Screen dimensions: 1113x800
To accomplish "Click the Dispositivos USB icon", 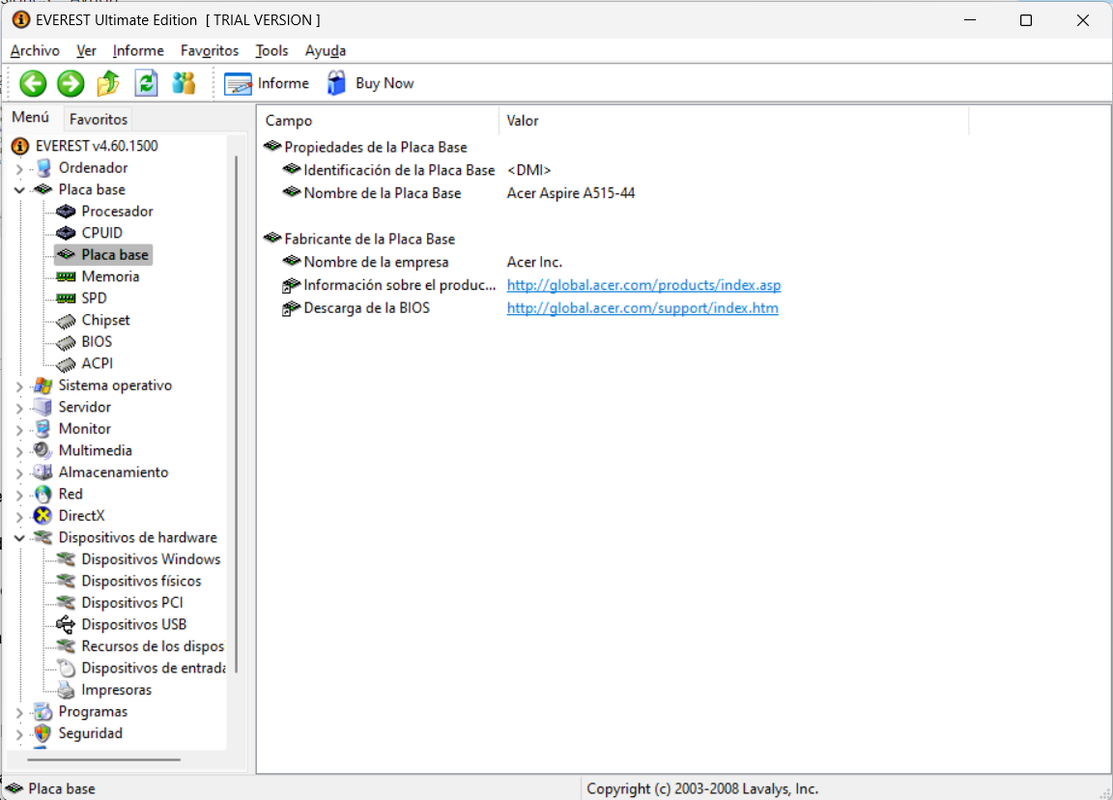I will [66, 625].
